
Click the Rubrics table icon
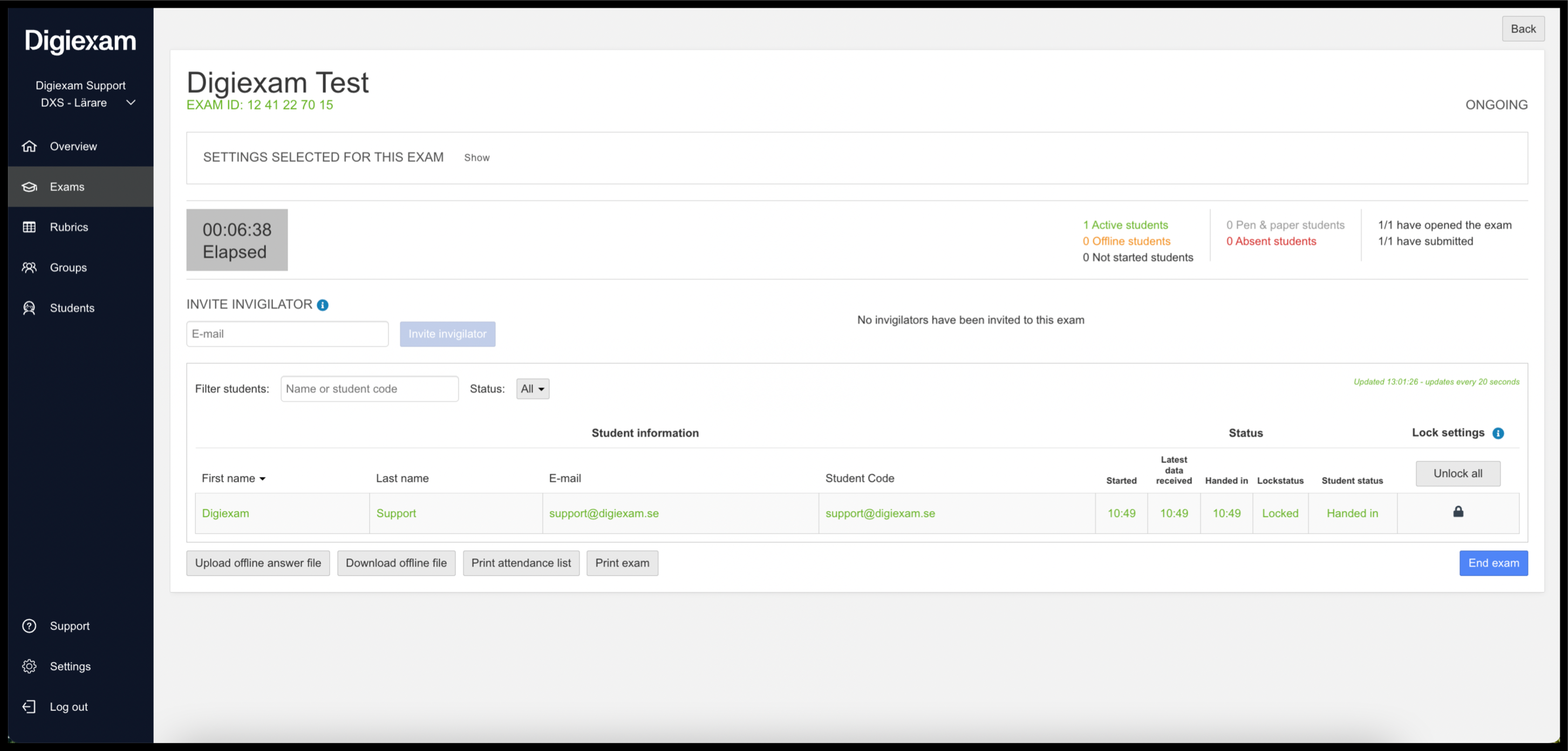[29, 227]
